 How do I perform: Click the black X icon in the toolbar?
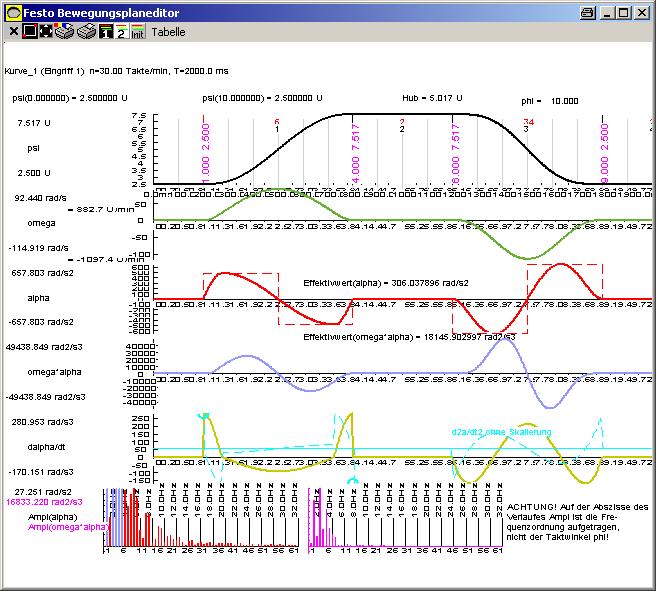[x=13, y=31]
